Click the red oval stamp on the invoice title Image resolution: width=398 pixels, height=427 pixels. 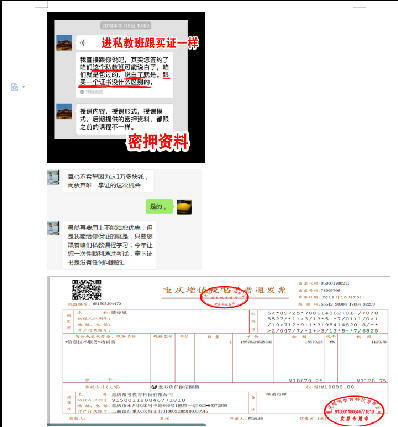[224, 296]
